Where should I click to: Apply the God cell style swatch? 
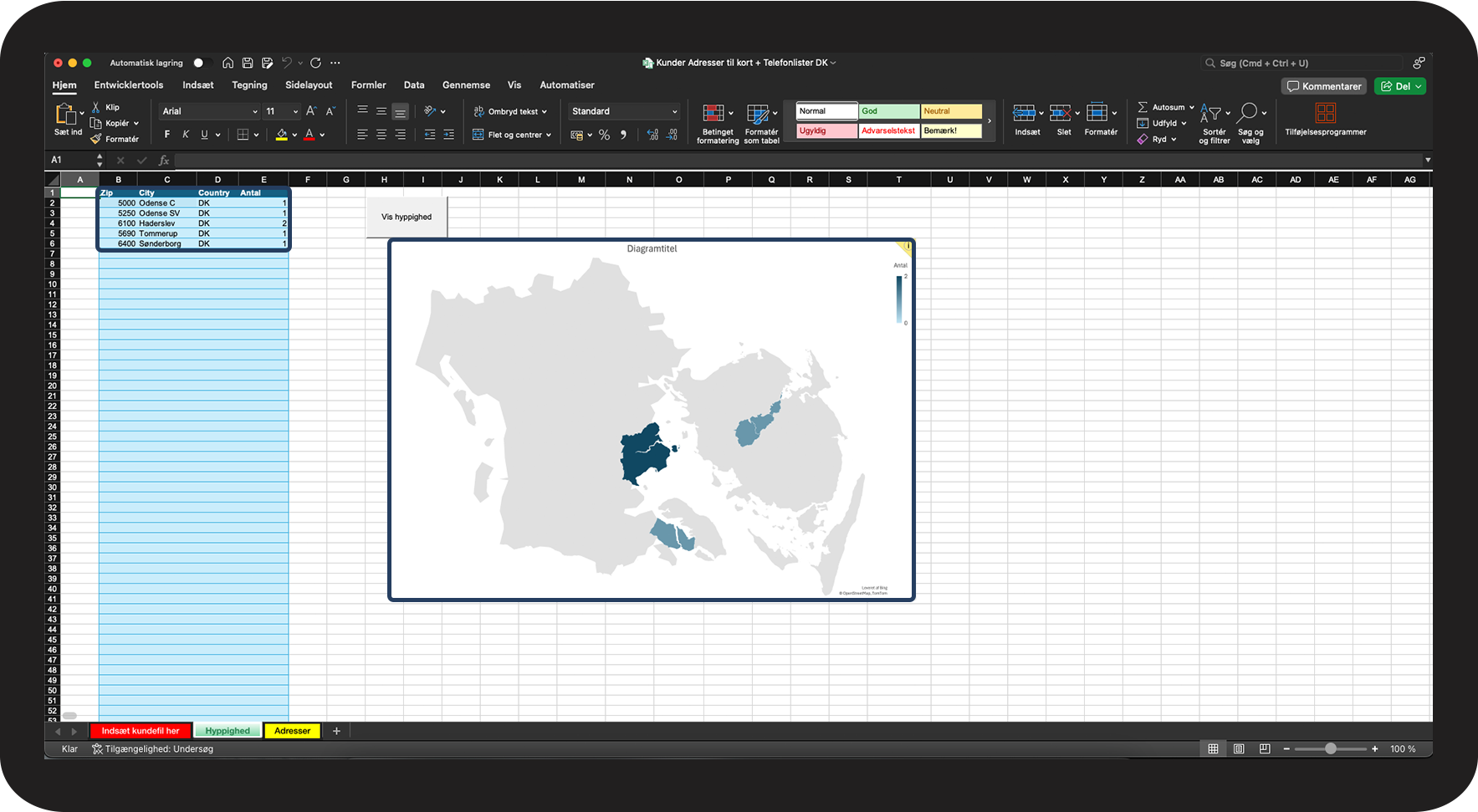pyautogui.click(x=889, y=111)
